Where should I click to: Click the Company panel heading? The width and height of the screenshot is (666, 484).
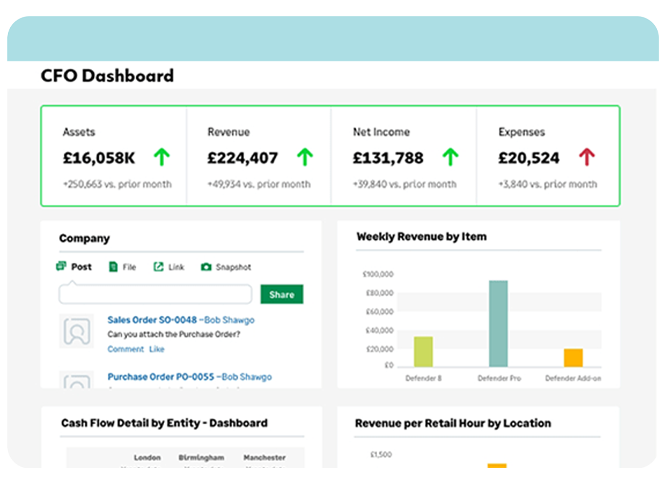tap(85, 239)
